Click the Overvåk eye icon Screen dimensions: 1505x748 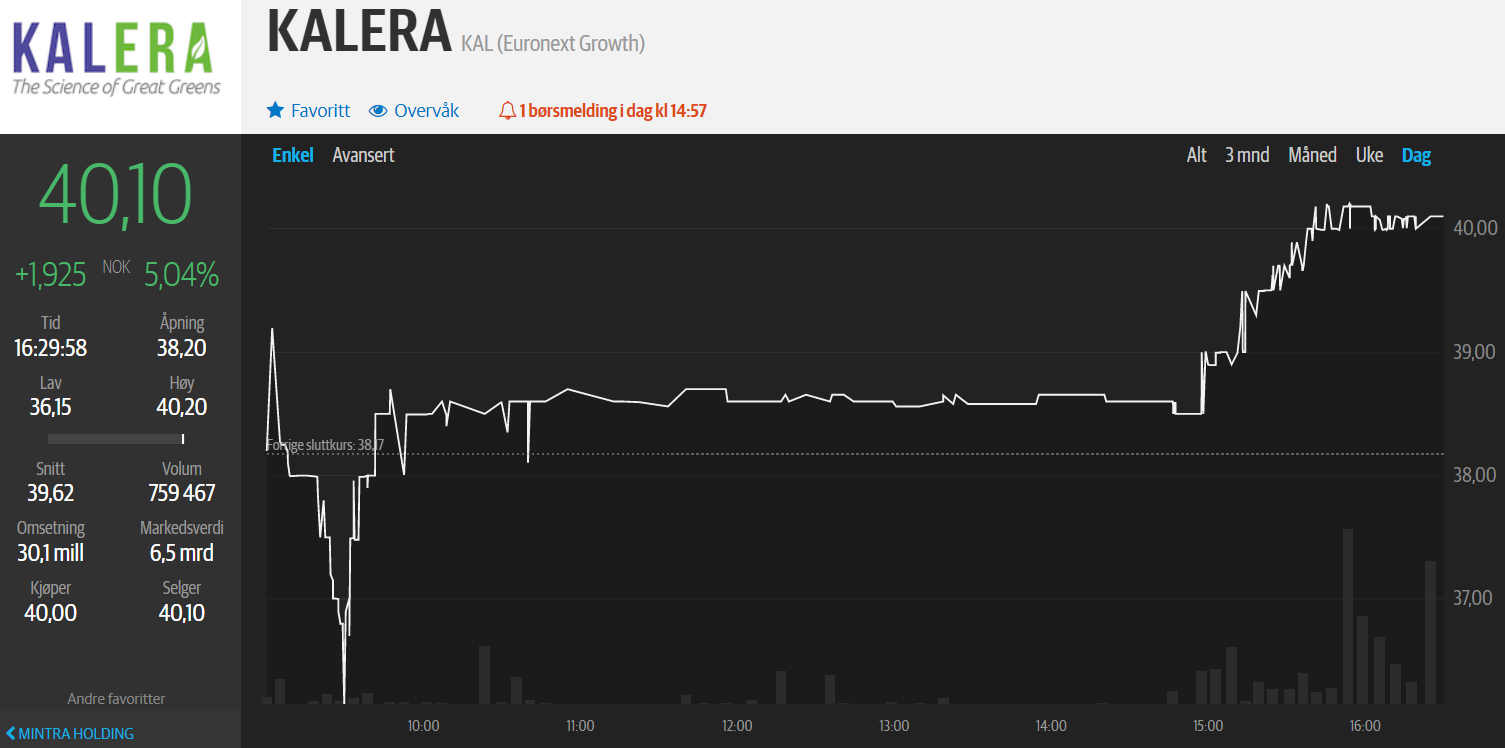378,110
